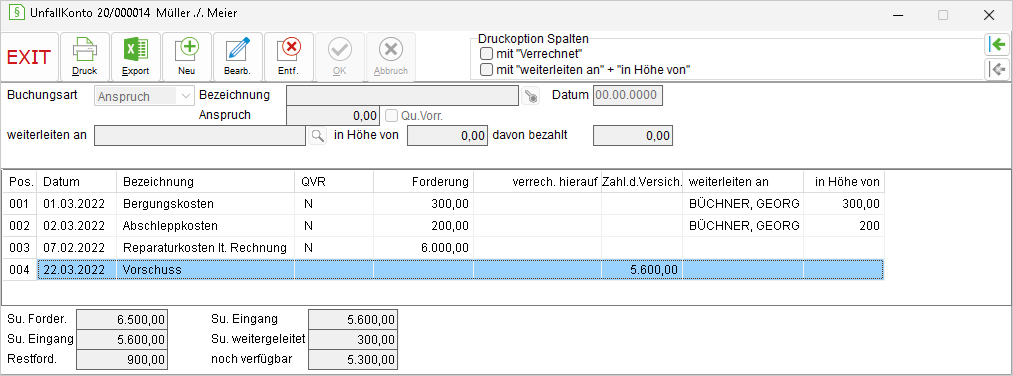The image size is (1013, 376).
Task: Create new entry with Neu button
Action: pyautogui.click(x=187, y=57)
